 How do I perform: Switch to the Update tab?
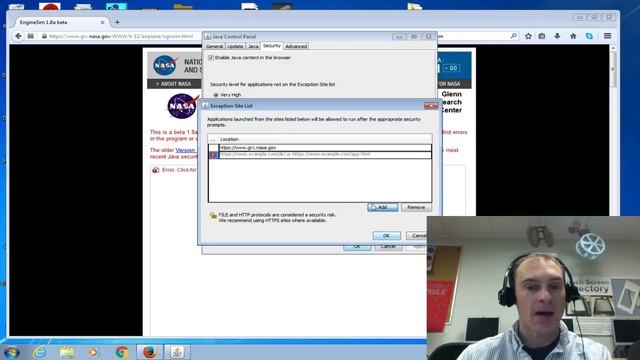click(235, 46)
